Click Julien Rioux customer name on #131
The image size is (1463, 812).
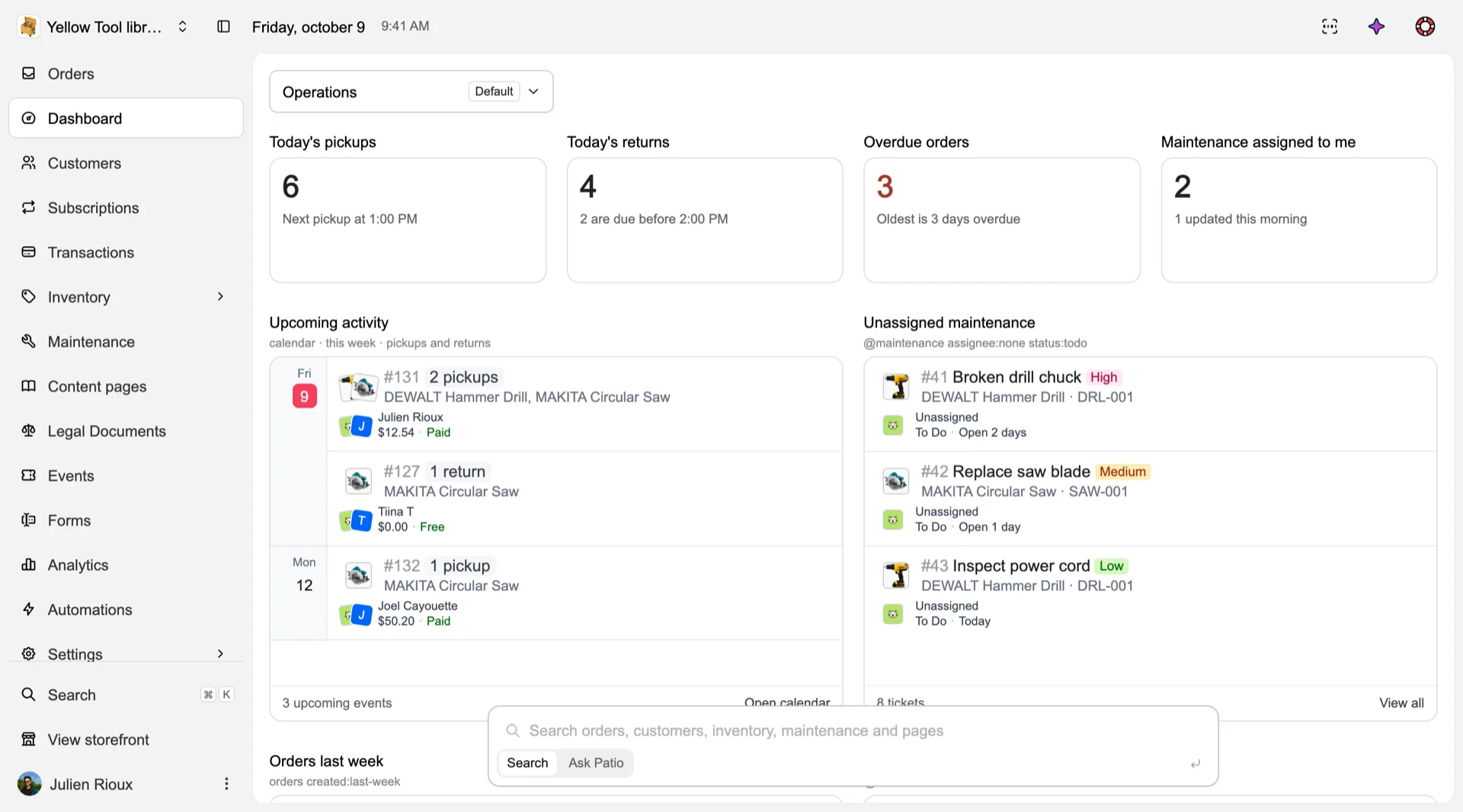click(410, 417)
